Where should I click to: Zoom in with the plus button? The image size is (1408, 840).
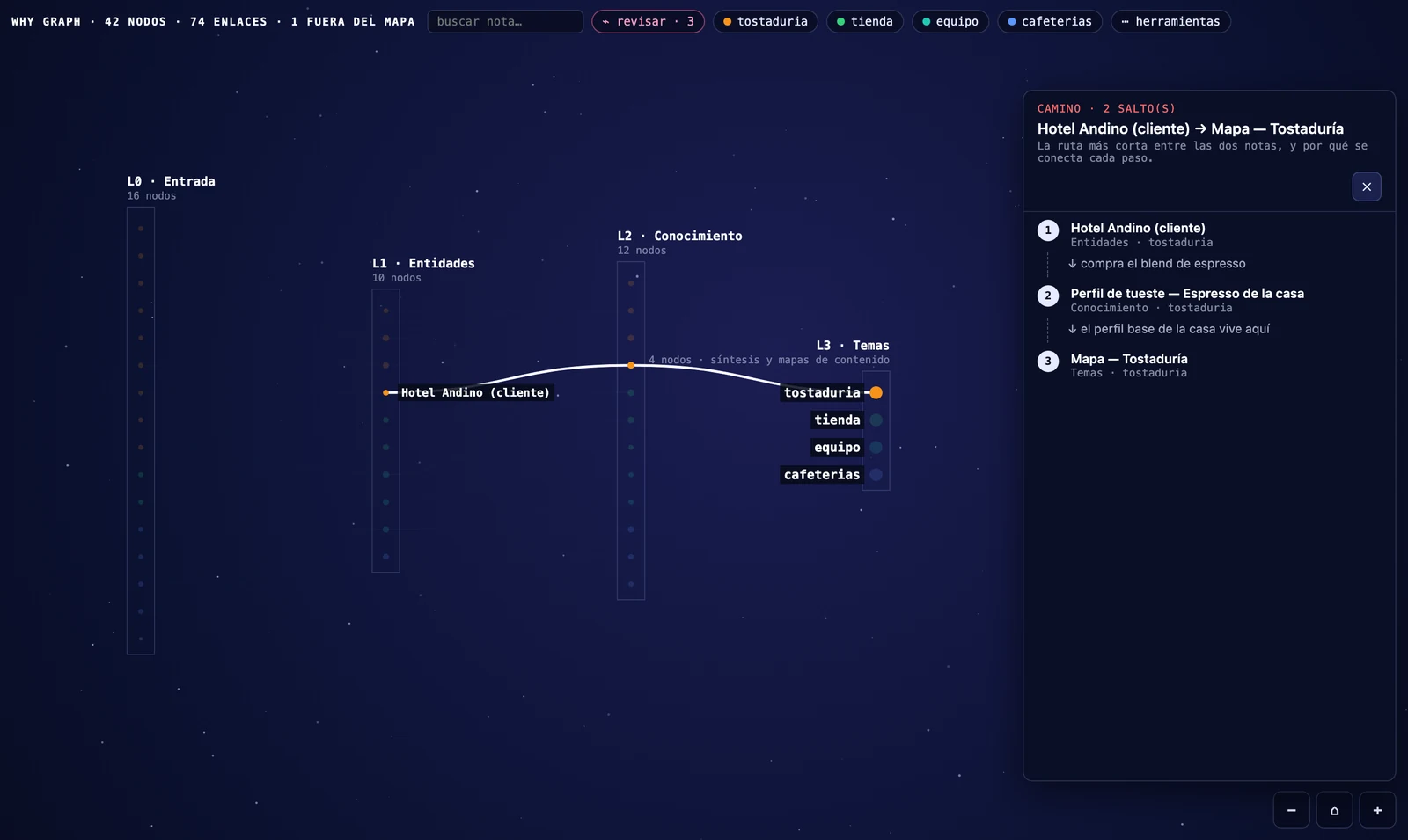click(1377, 810)
